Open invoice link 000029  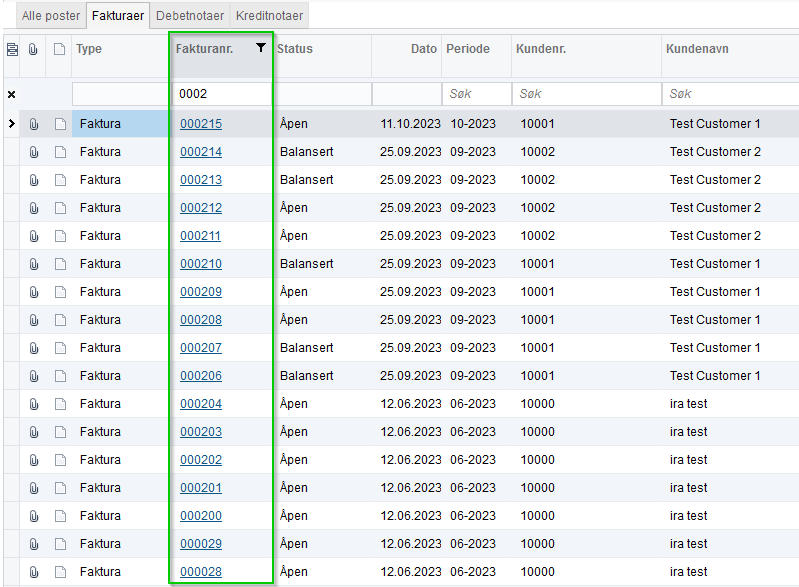pos(201,544)
